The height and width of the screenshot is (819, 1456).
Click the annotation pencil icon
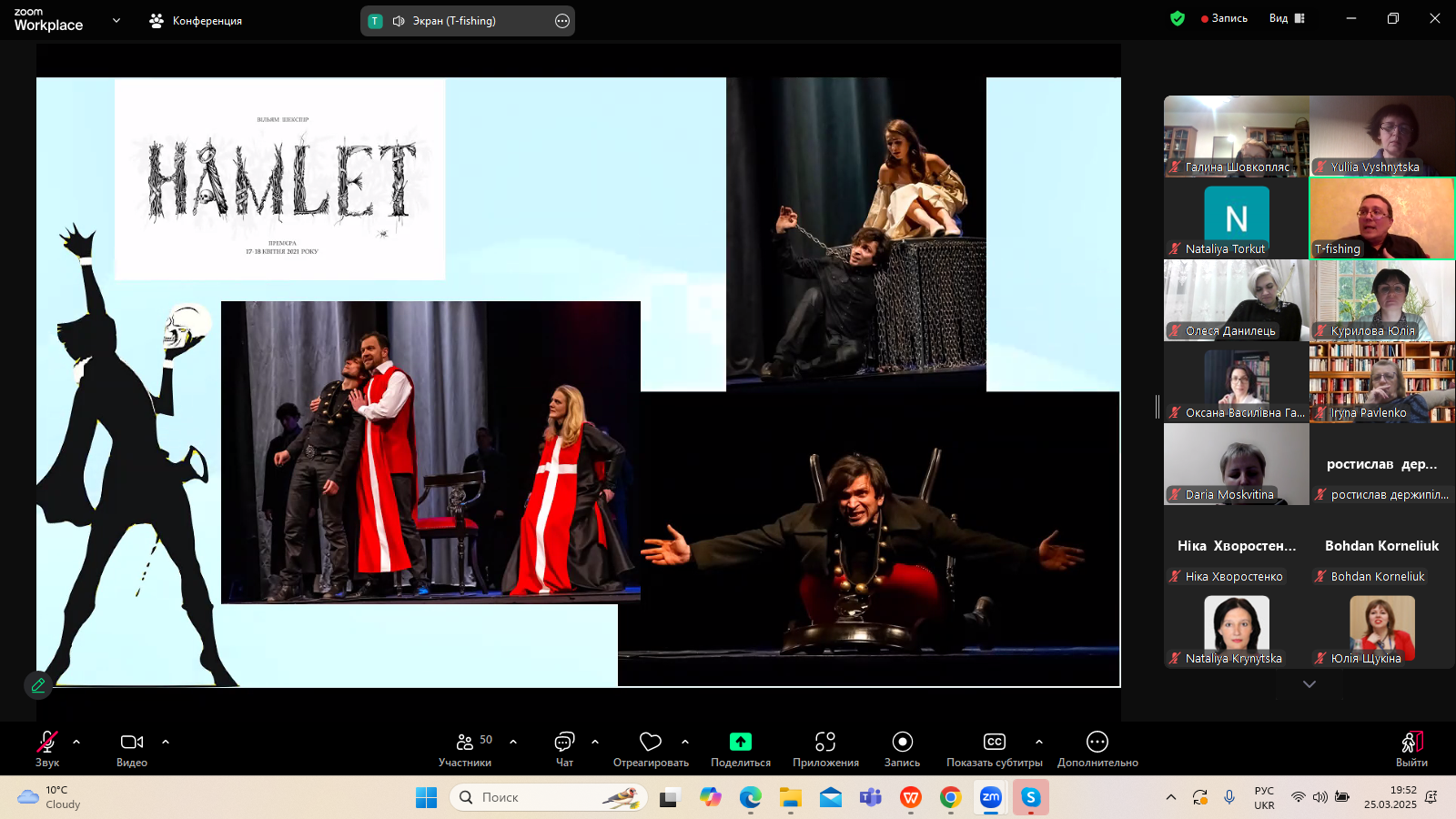pos(38,685)
